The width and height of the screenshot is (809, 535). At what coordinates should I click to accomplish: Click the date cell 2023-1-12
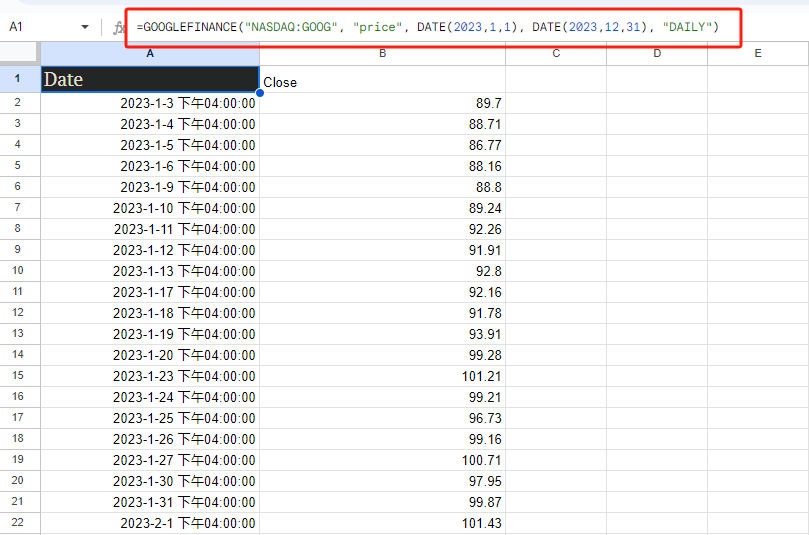(x=150, y=250)
